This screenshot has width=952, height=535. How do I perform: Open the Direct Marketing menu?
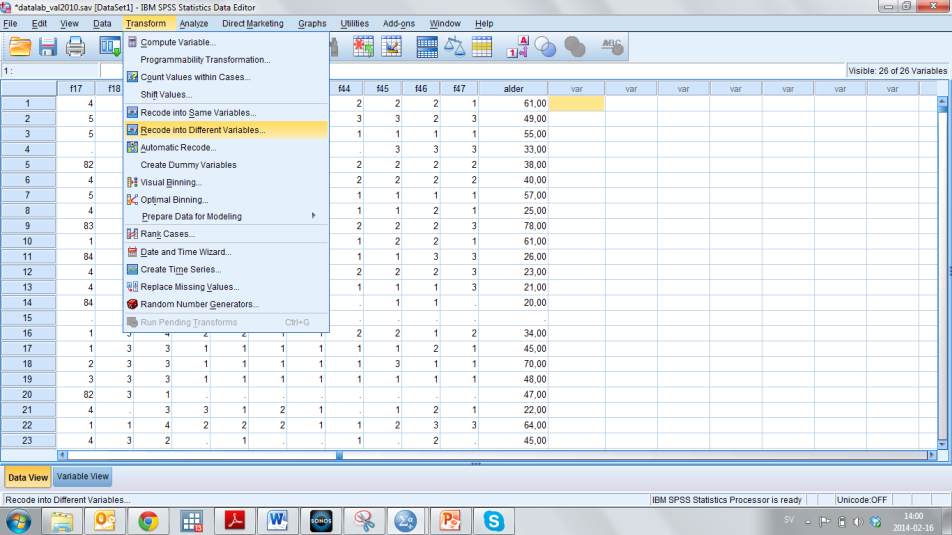click(x=253, y=24)
